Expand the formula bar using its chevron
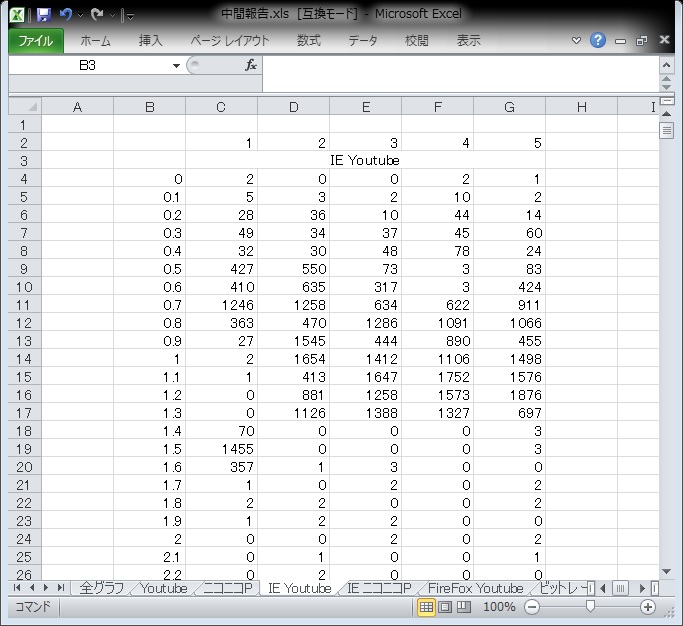The height and width of the screenshot is (626, 683). [x=666, y=65]
